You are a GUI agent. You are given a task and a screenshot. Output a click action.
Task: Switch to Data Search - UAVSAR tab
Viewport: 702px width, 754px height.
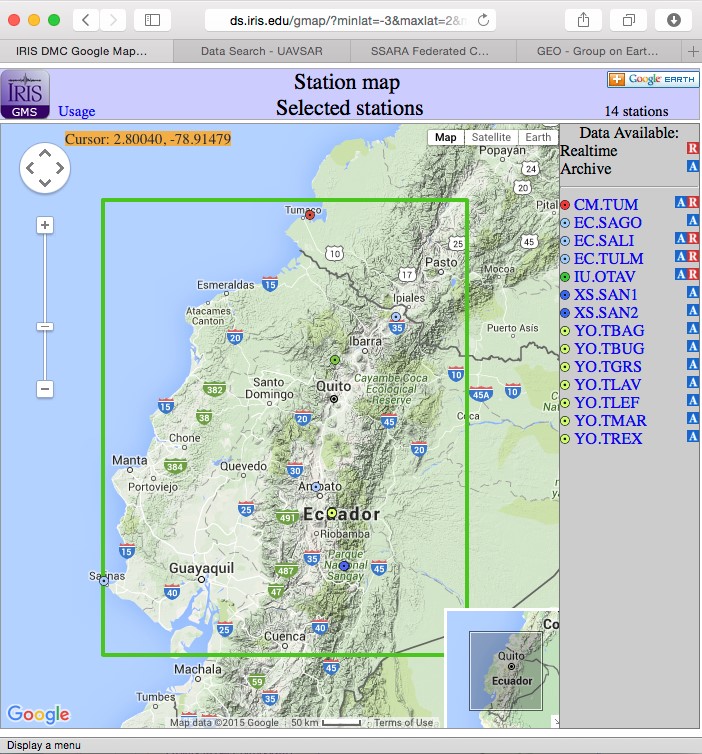(260, 51)
